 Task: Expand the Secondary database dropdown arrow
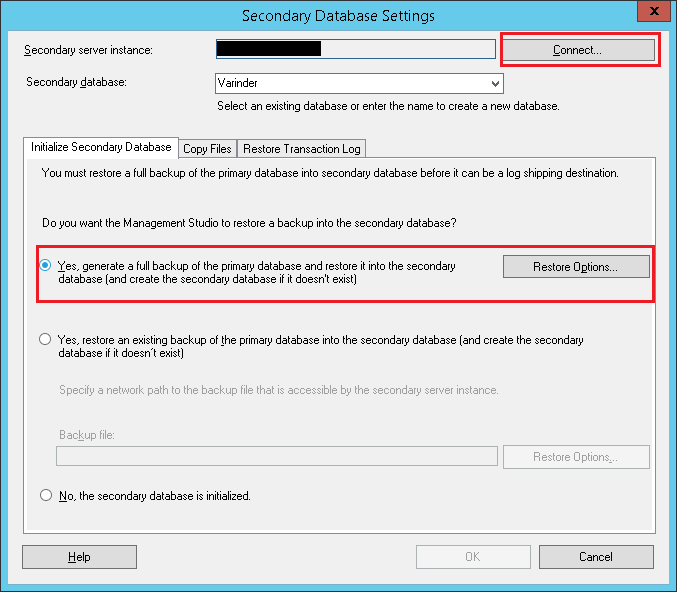(494, 84)
